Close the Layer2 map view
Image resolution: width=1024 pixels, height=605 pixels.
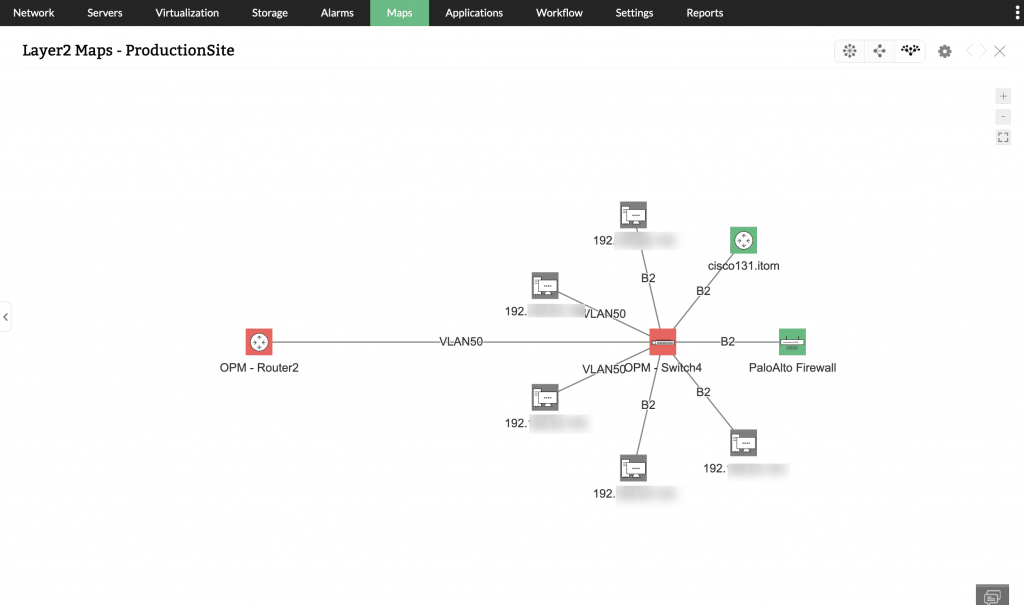[x=1000, y=51]
